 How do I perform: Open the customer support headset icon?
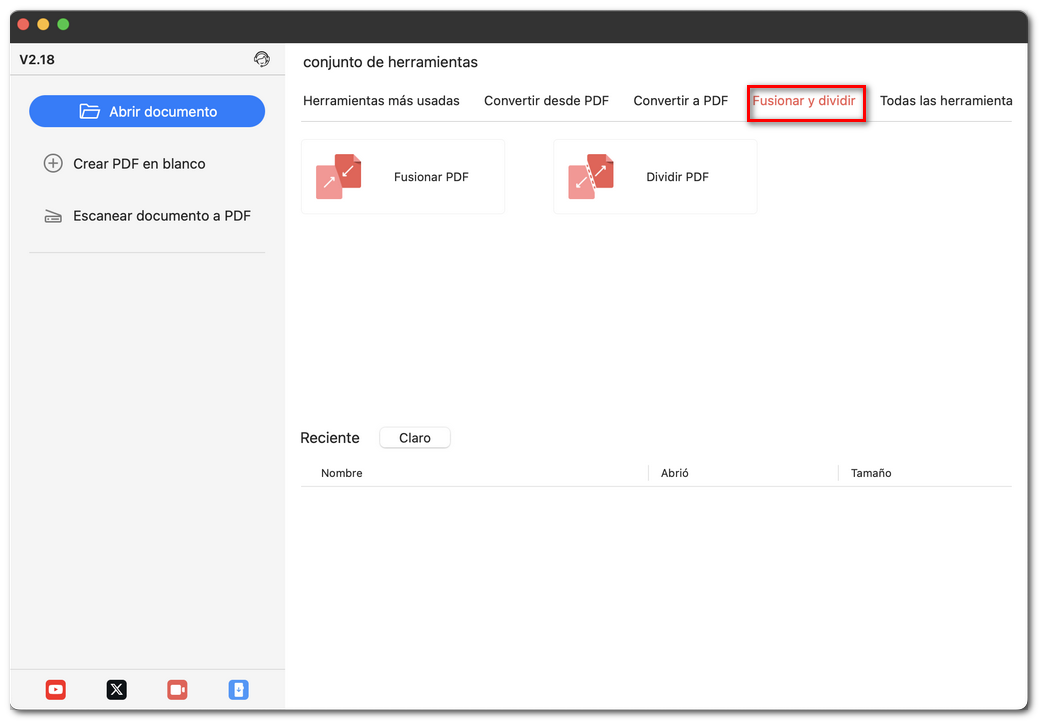(x=262, y=59)
